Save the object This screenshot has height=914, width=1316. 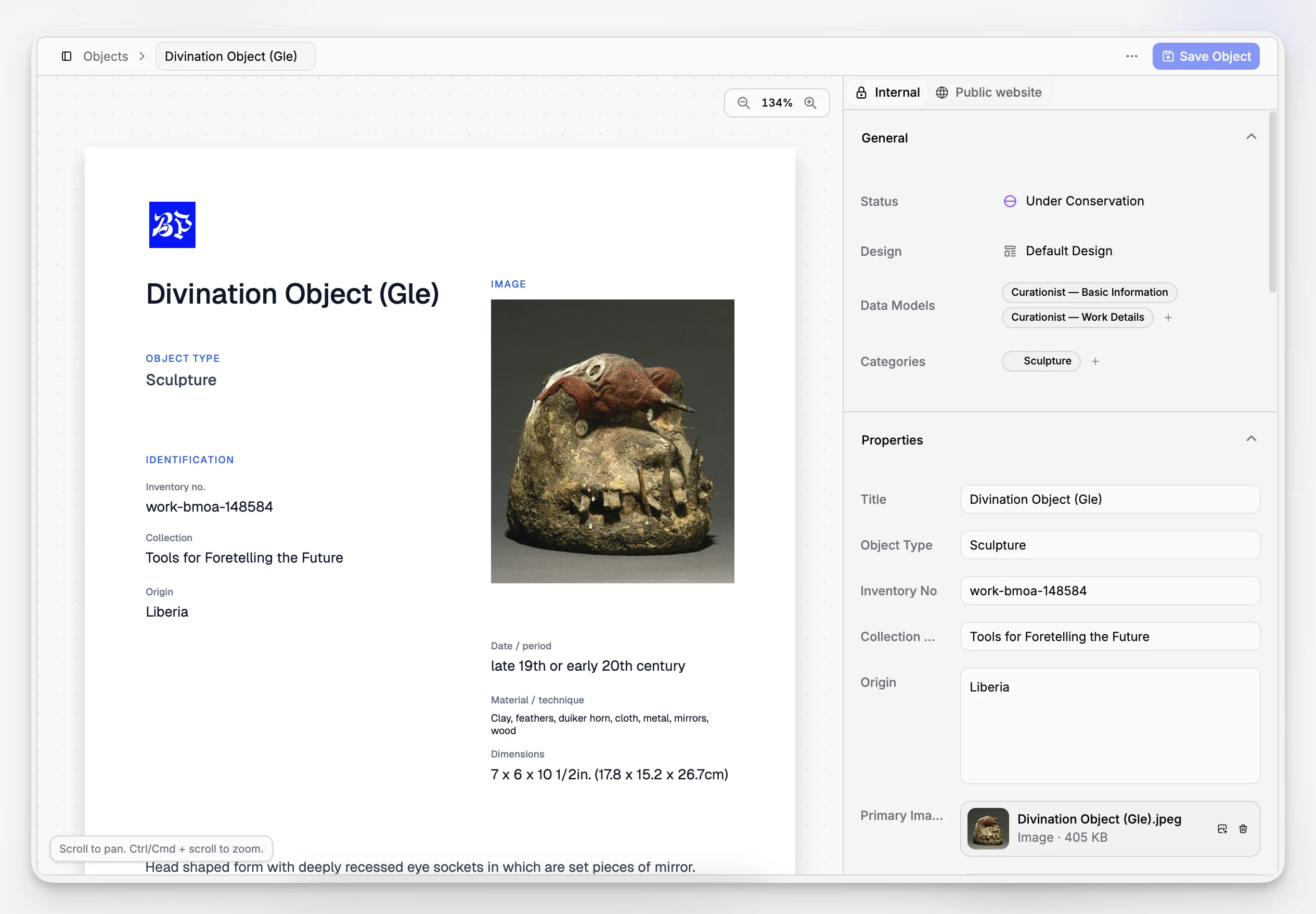pos(1206,56)
